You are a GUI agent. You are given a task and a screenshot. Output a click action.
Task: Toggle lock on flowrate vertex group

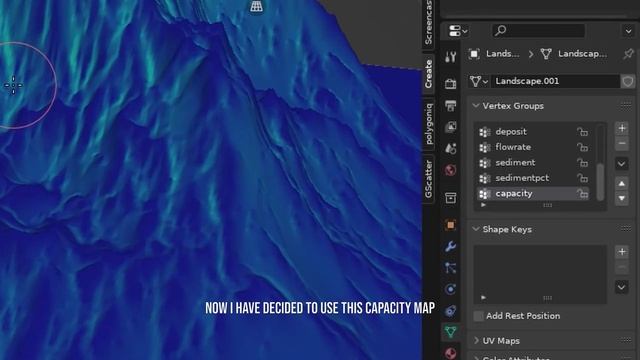tap(582, 147)
